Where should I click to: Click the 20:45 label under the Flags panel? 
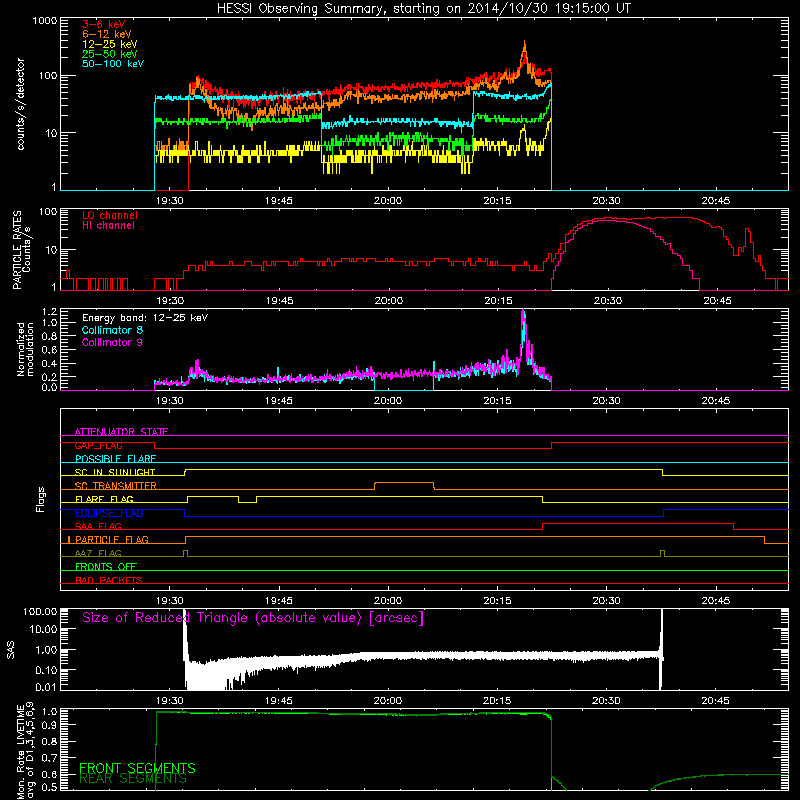[715, 601]
